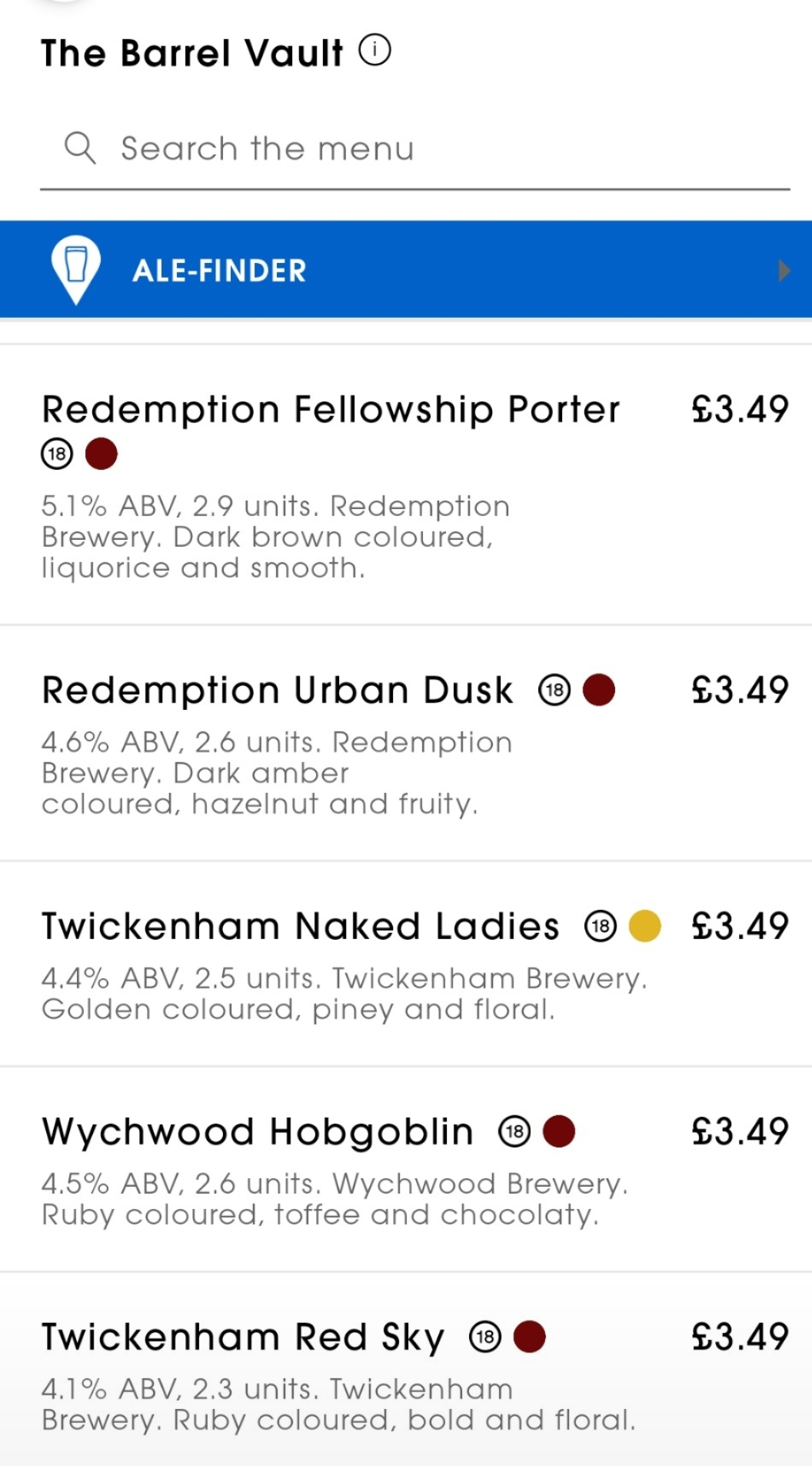The image size is (812, 1466).
Task: Tap the 18 age badge under Redemption Fellowship Porter
Action: click(x=57, y=454)
